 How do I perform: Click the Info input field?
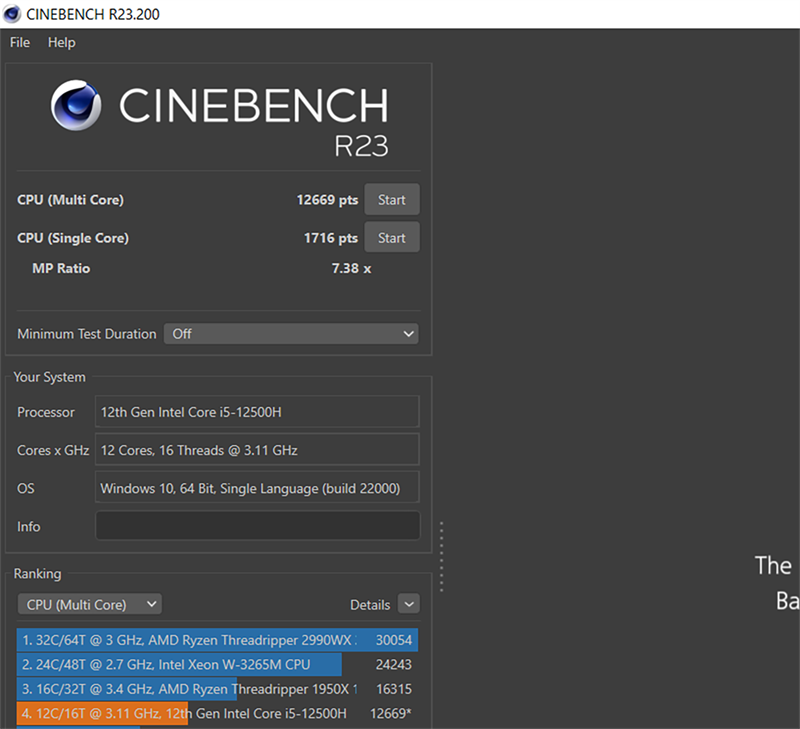point(258,525)
